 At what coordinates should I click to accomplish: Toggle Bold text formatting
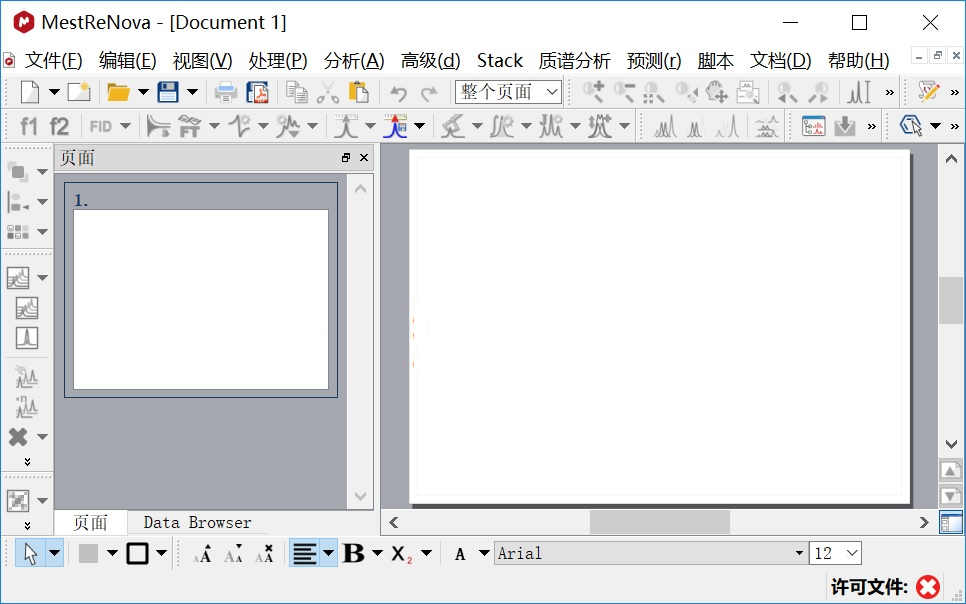(x=353, y=553)
